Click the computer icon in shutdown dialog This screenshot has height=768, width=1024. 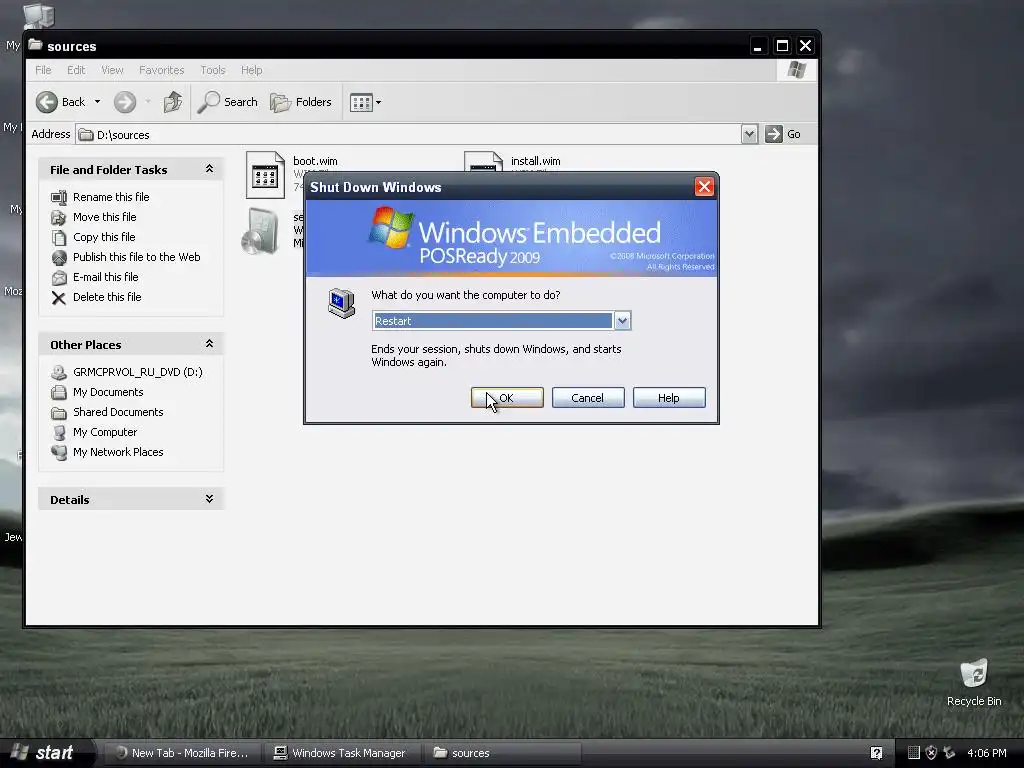342,303
